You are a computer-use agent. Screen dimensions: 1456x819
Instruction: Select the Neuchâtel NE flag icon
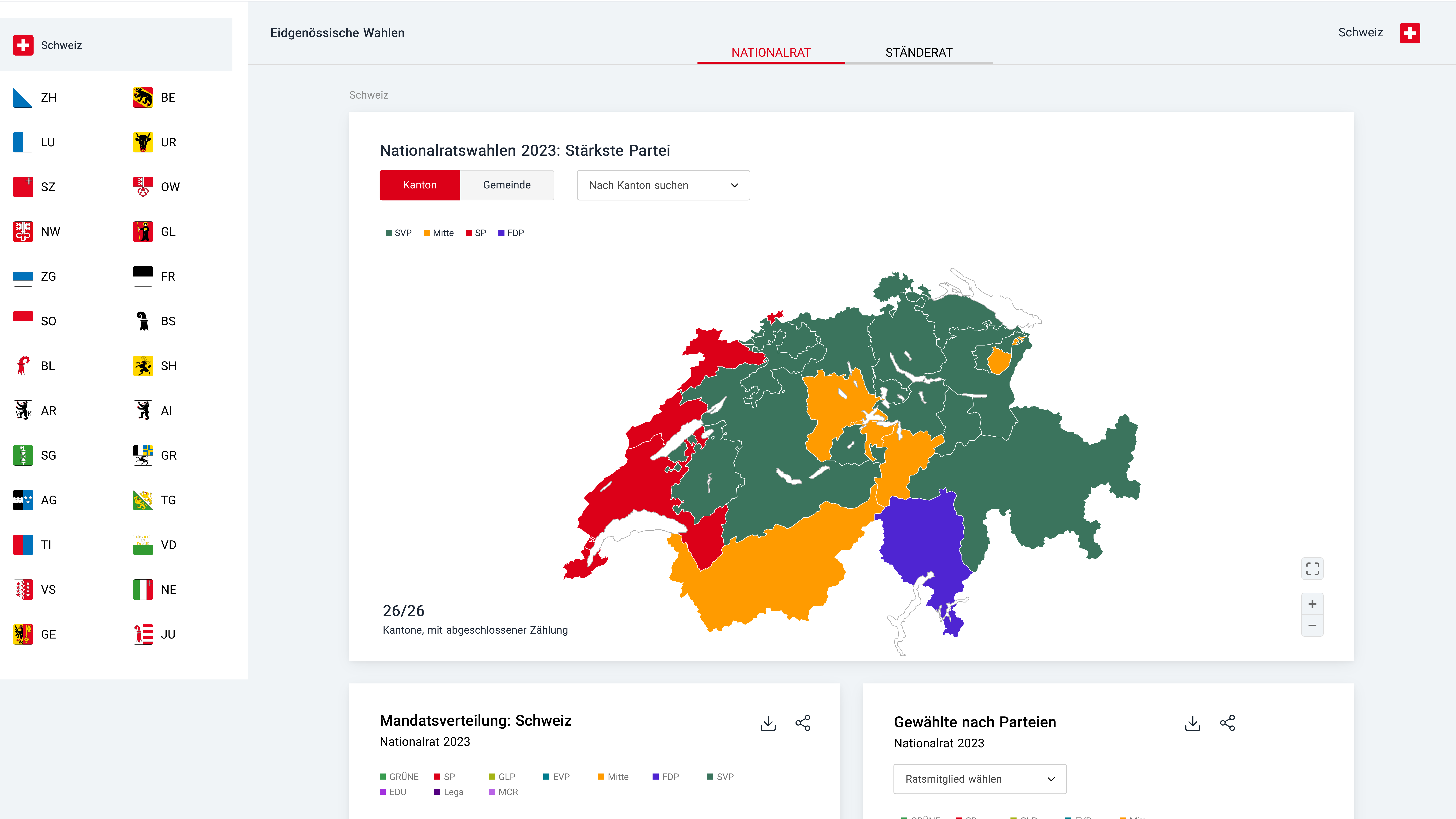tap(143, 590)
